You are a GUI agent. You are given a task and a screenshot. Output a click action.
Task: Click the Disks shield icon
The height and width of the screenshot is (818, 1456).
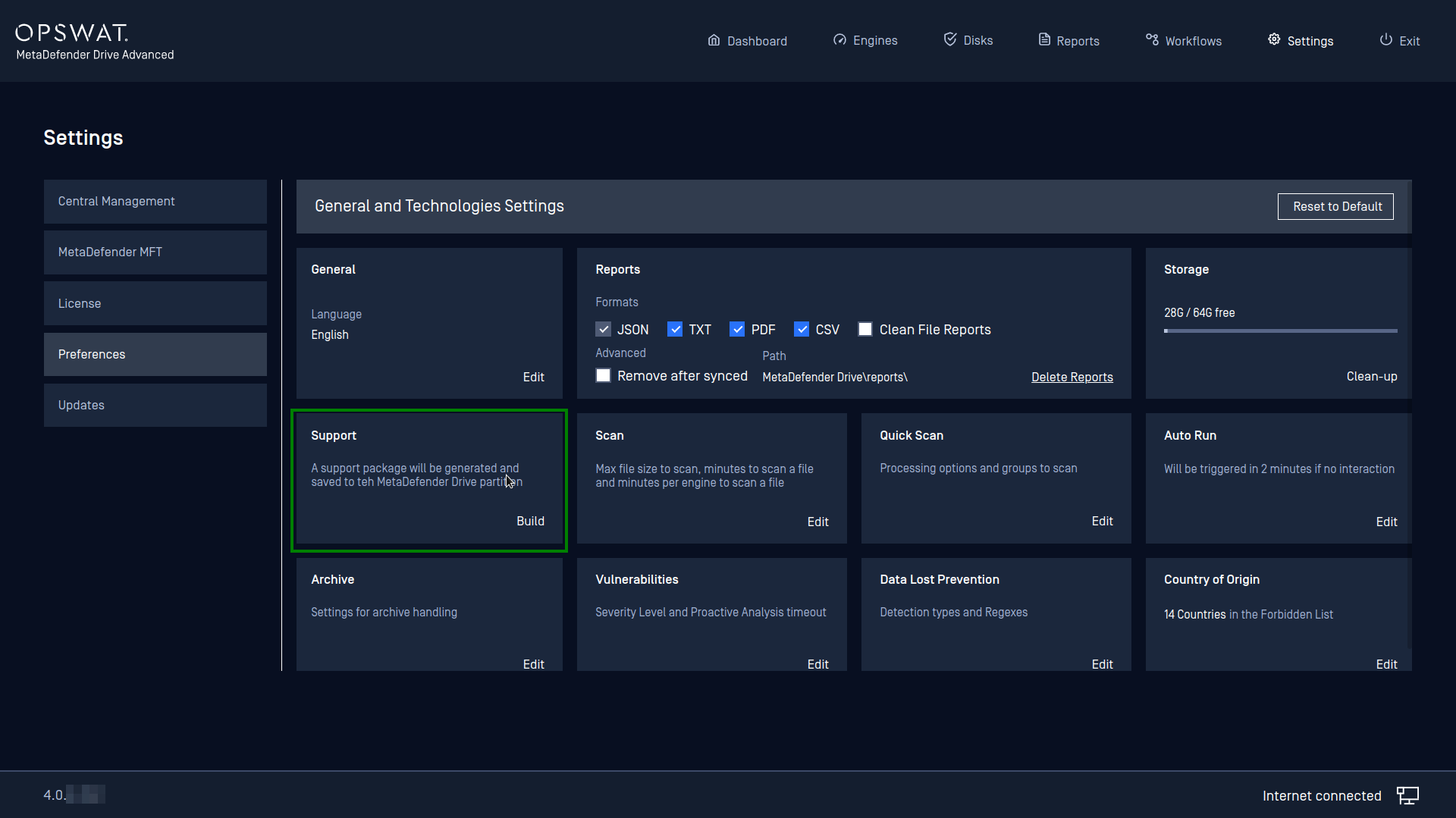[x=949, y=39]
